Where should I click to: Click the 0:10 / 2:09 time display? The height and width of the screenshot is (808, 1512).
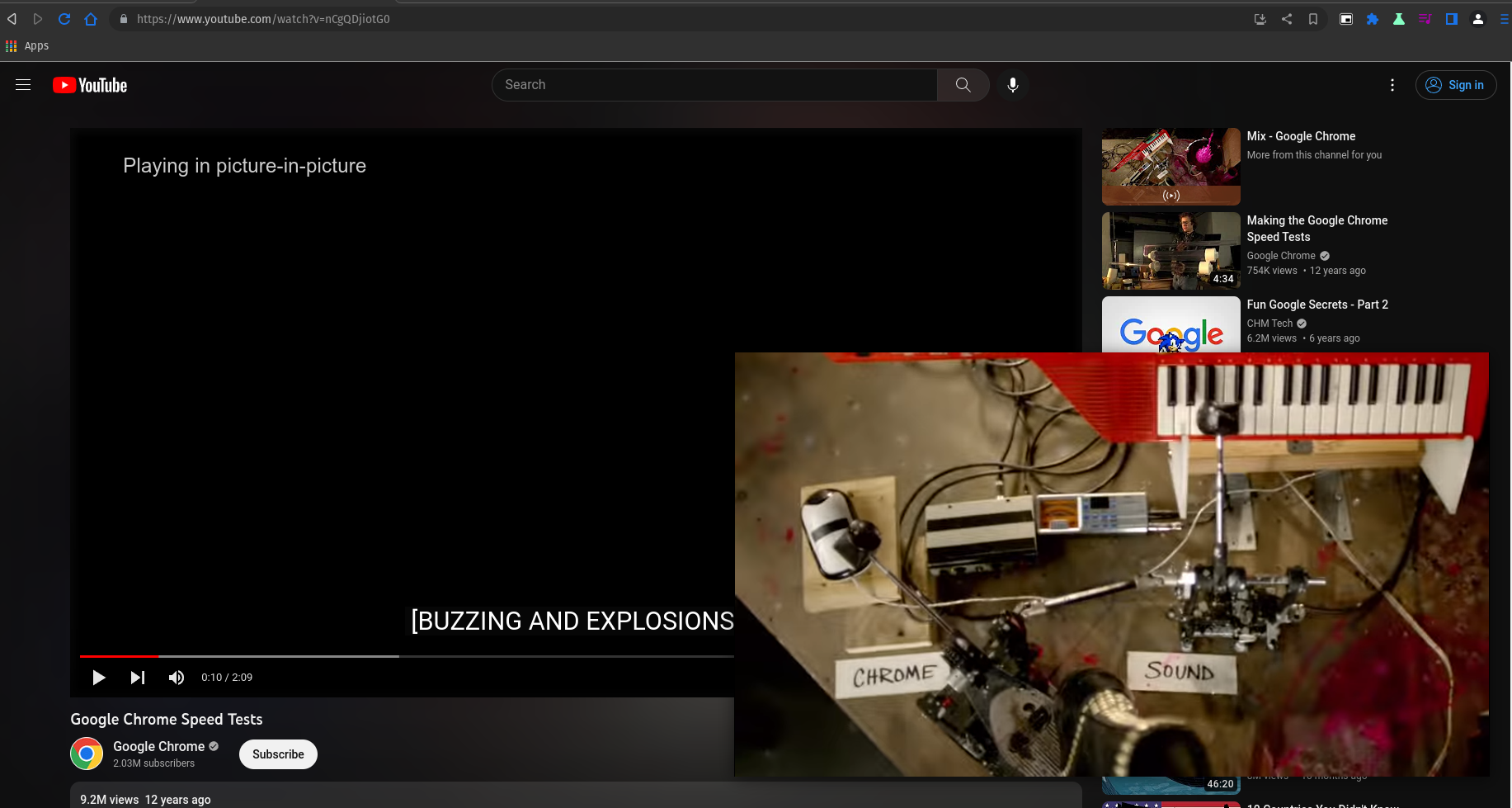(227, 678)
